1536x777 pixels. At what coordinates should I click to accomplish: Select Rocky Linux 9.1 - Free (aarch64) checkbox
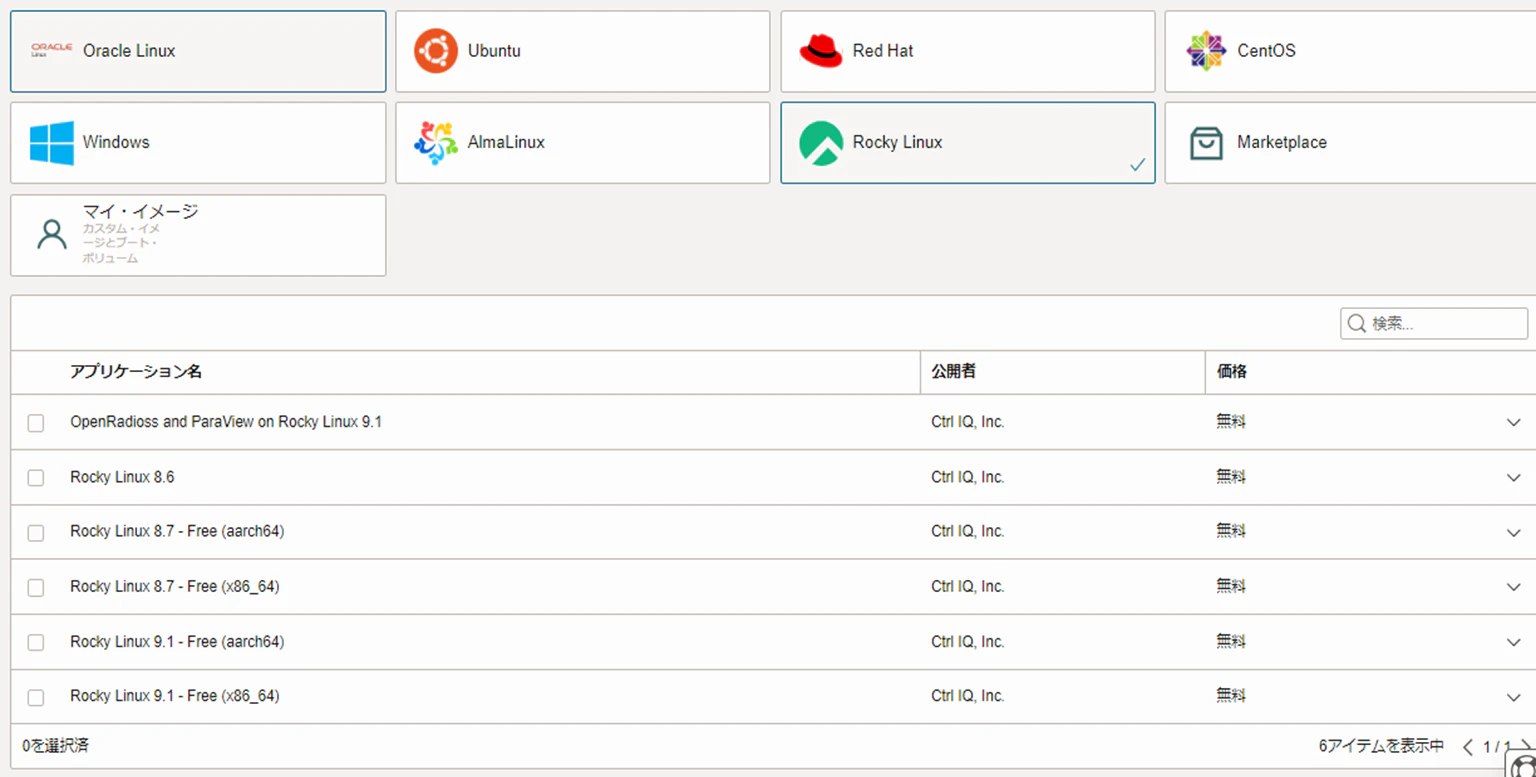(36, 643)
